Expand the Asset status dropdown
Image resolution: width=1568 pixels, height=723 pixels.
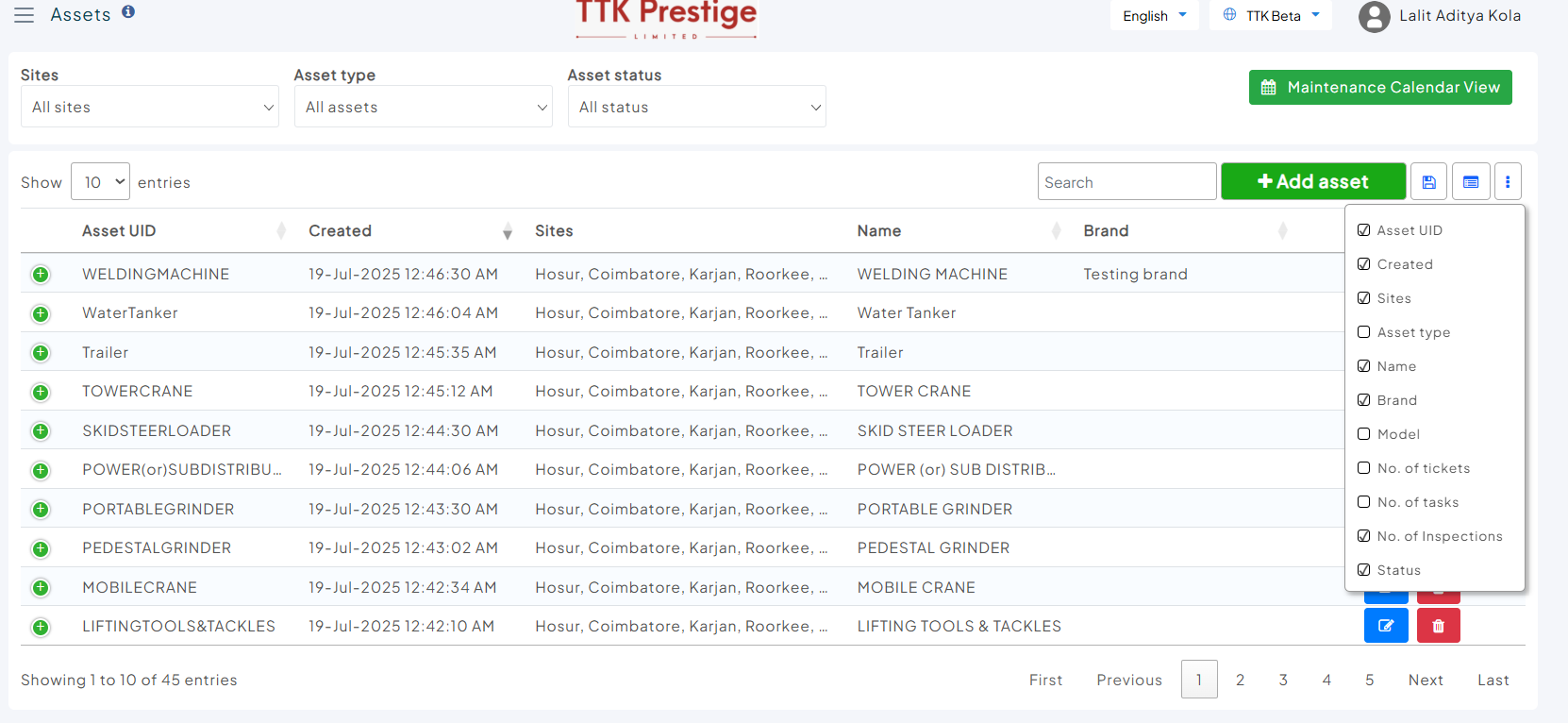[696, 108]
